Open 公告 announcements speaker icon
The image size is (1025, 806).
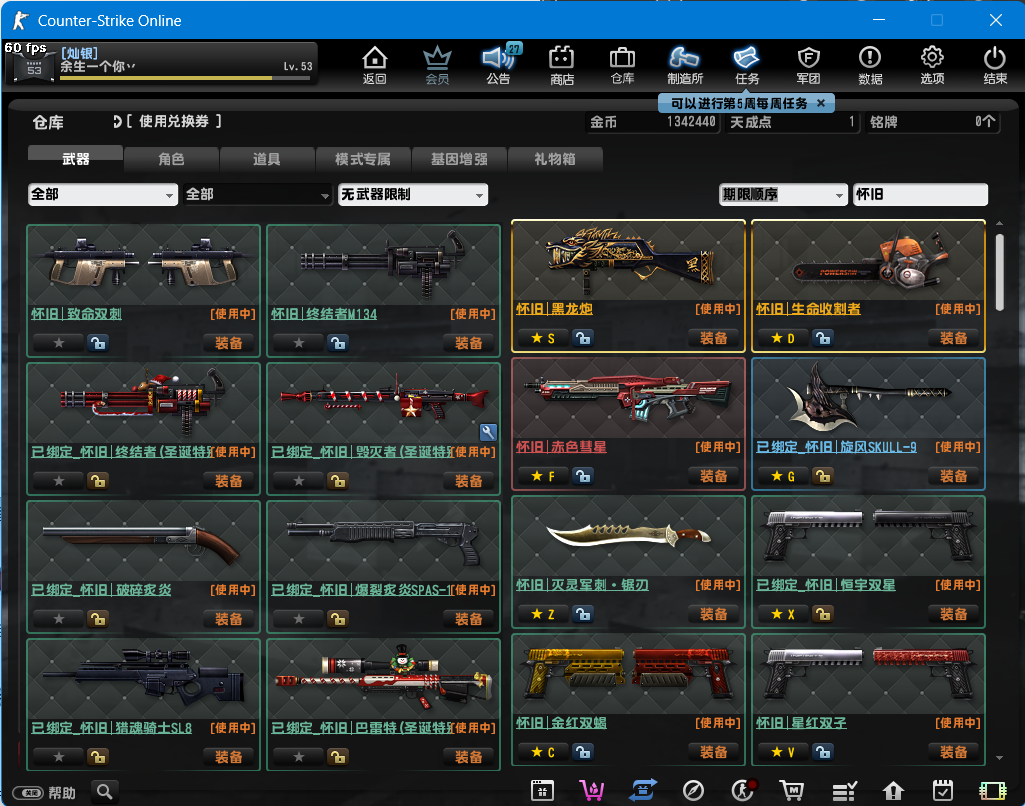click(499, 65)
